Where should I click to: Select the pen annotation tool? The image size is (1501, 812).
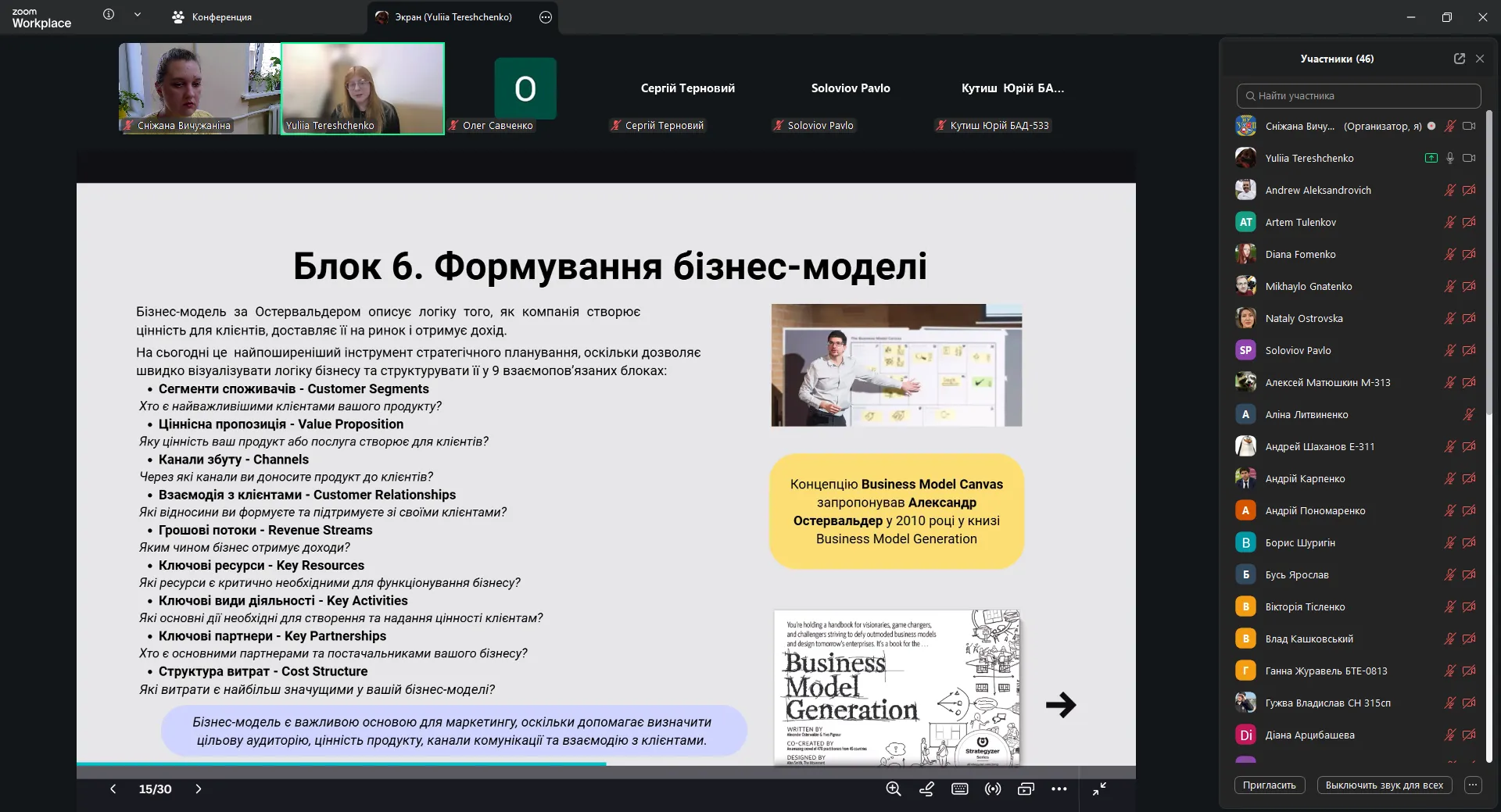(926, 789)
